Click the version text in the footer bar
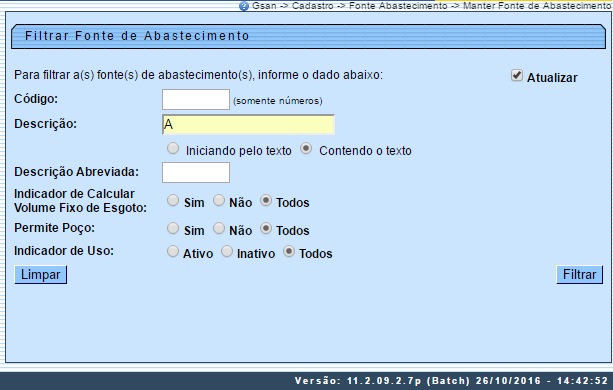Screen dimensions: 613x390 [x=452, y=381]
